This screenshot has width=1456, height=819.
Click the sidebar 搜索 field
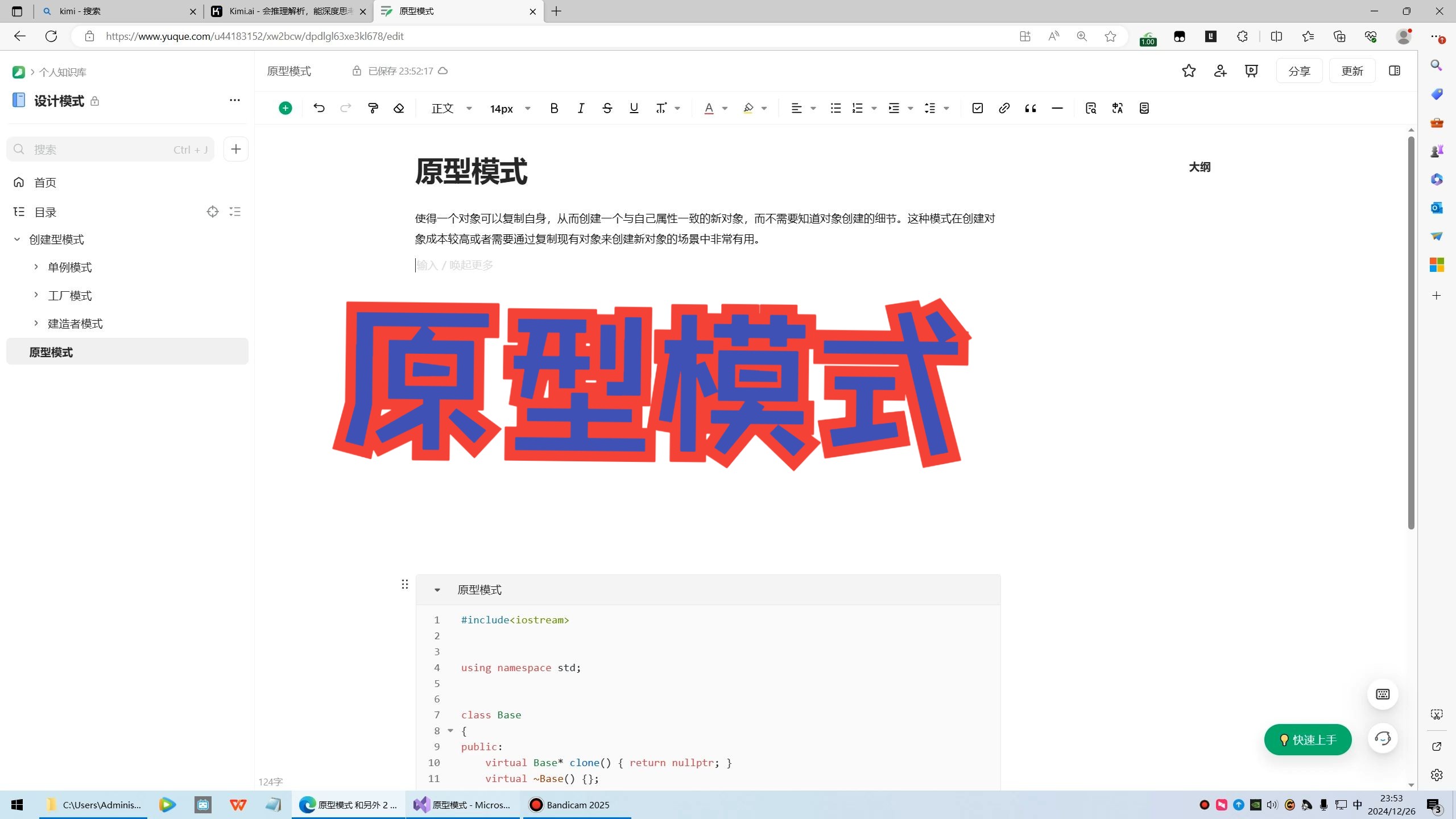click(x=111, y=149)
